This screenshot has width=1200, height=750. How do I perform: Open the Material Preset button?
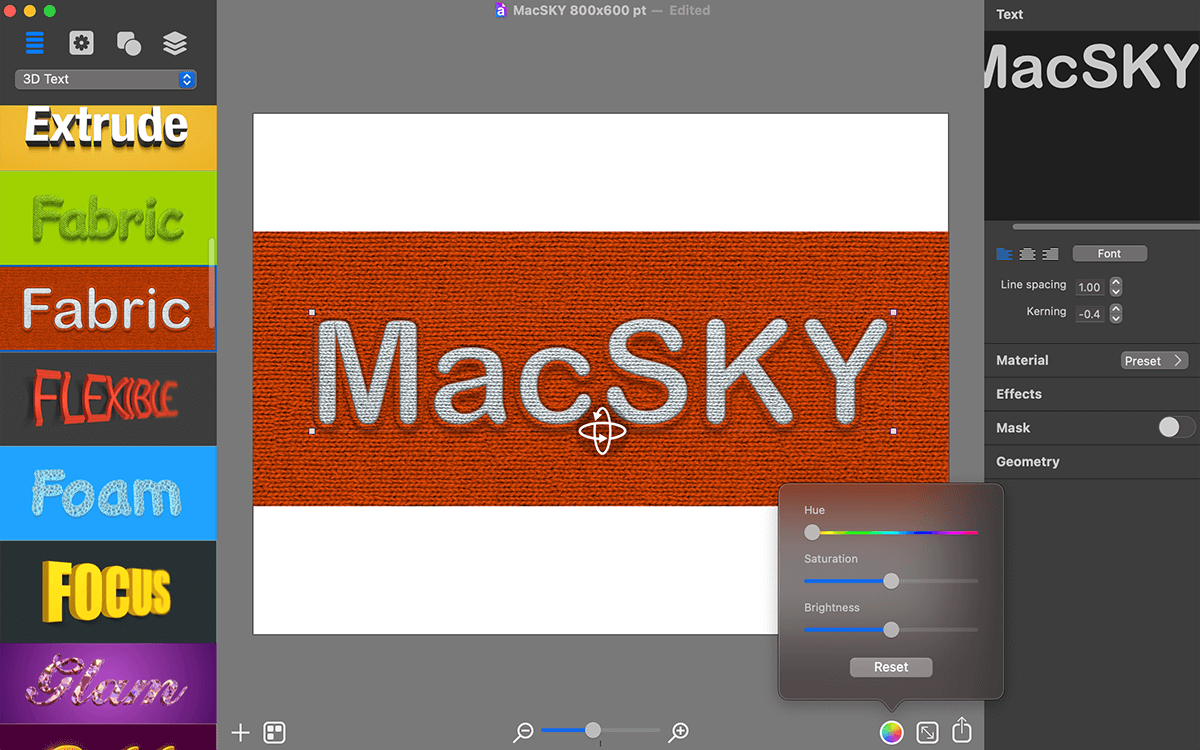point(1154,361)
